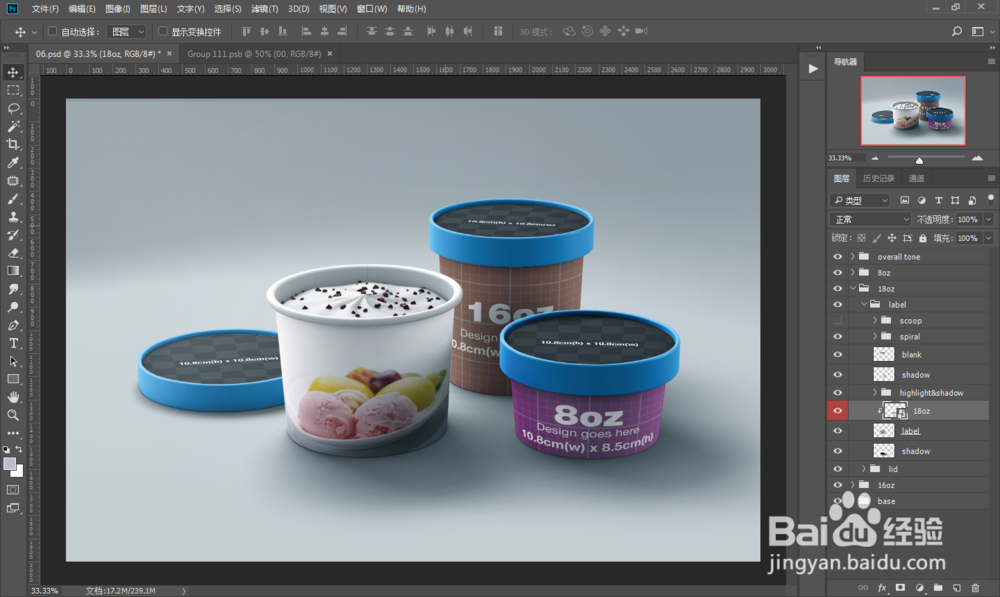Select the Lasso tool
This screenshot has width=1000, height=597.
pos(13,108)
